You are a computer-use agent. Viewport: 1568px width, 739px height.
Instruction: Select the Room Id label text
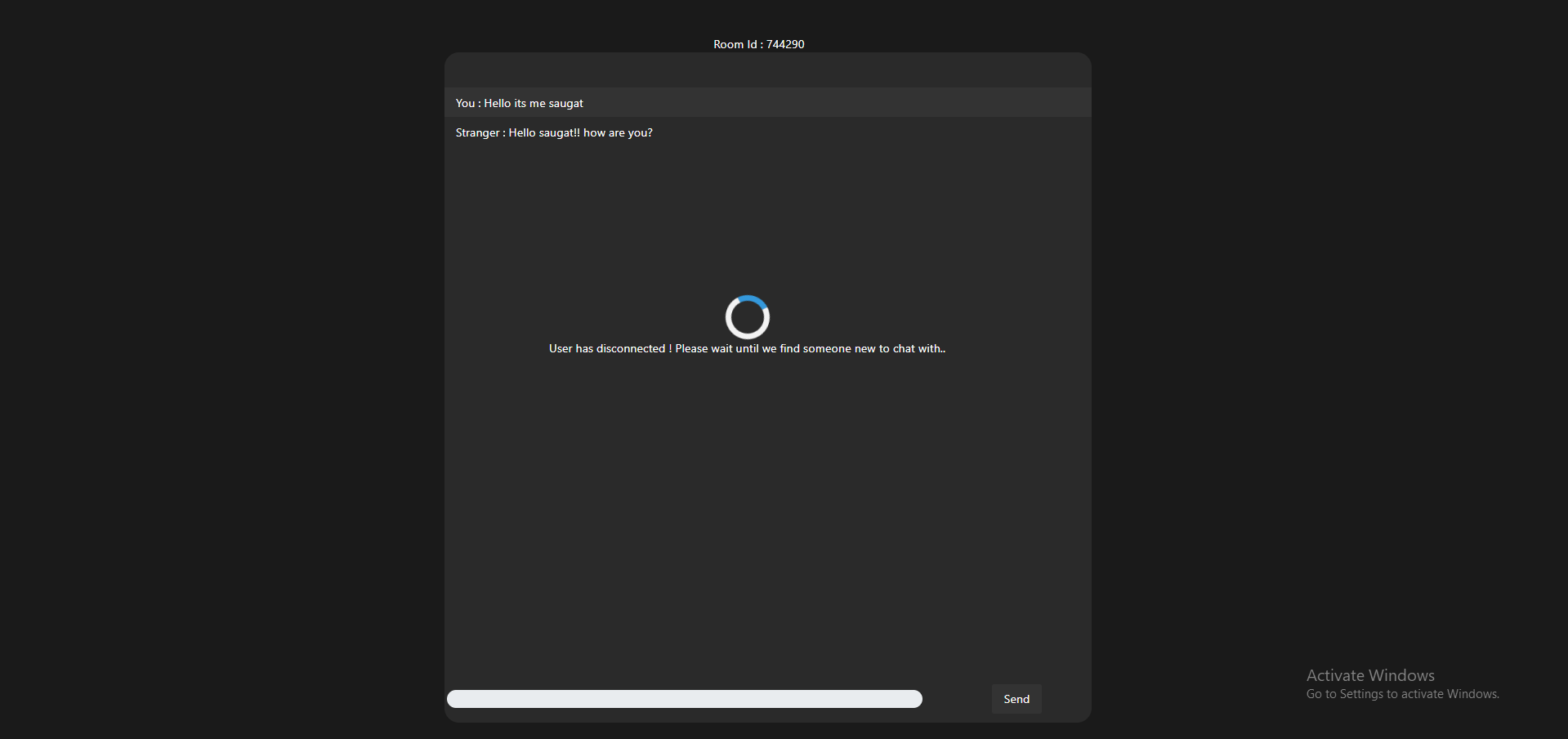(737, 44)
